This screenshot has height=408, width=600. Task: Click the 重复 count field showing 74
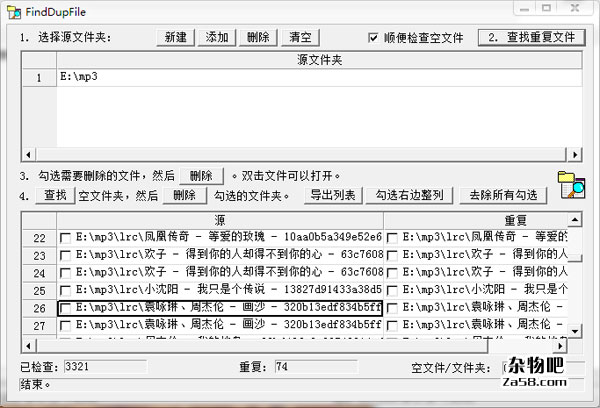point(316,367)
